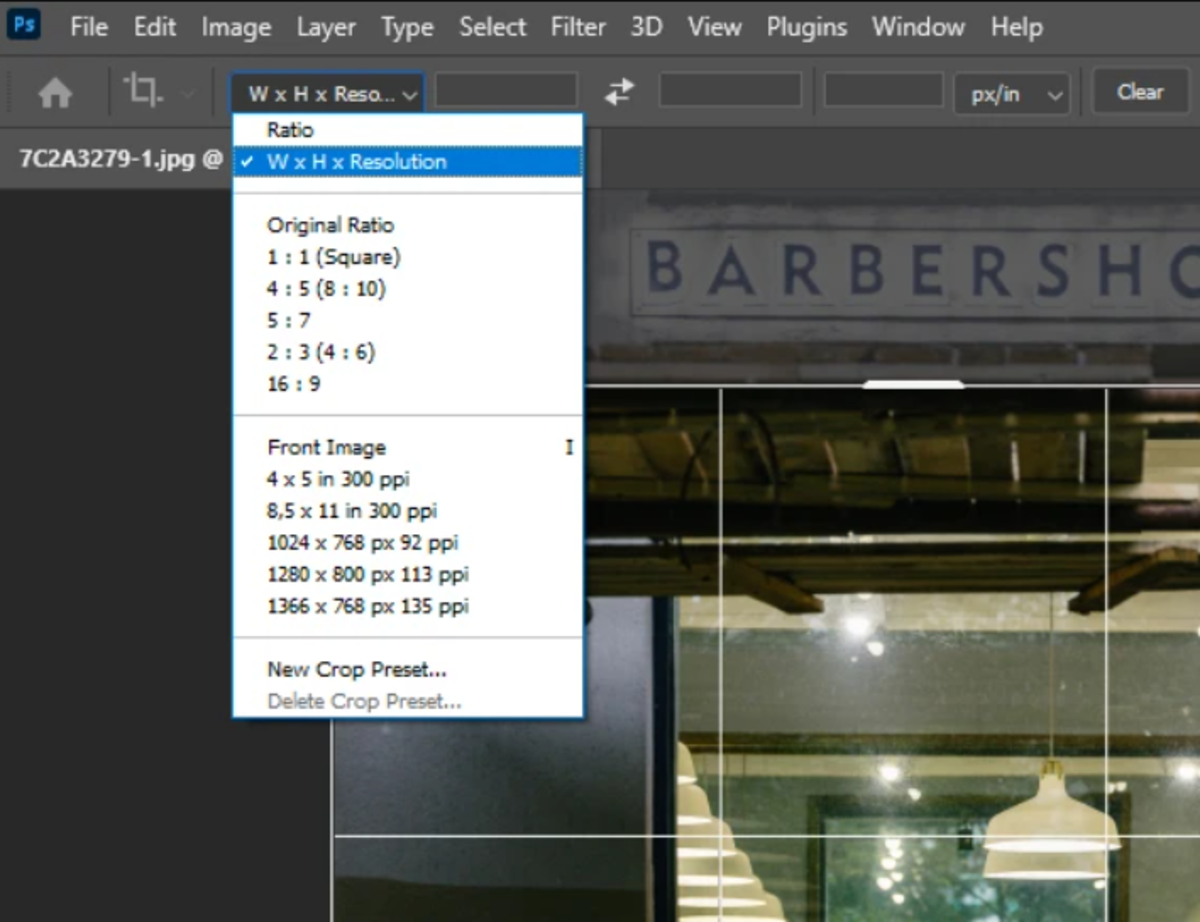Open the px/in unit dropdown
Image resolution: width=1200 pixels, height=922 pixels.
point(1012,92)
